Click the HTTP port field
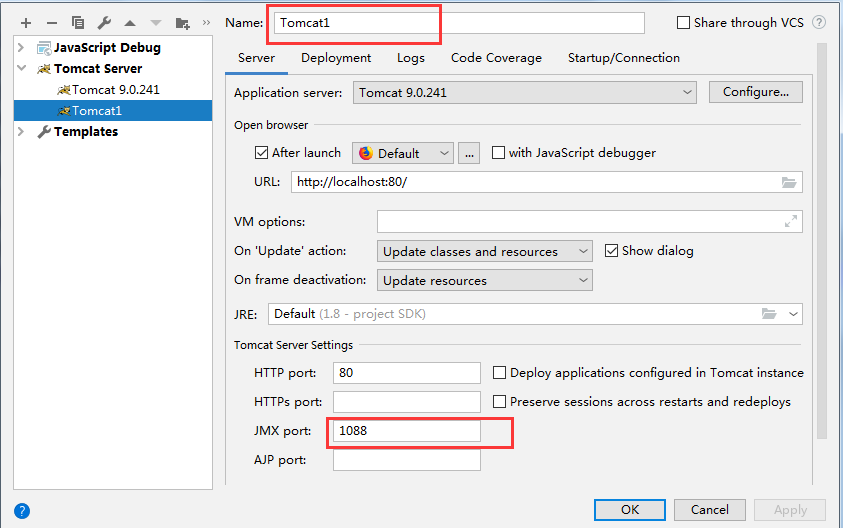This screenshot has height=528, width=843. coord(406,373)
